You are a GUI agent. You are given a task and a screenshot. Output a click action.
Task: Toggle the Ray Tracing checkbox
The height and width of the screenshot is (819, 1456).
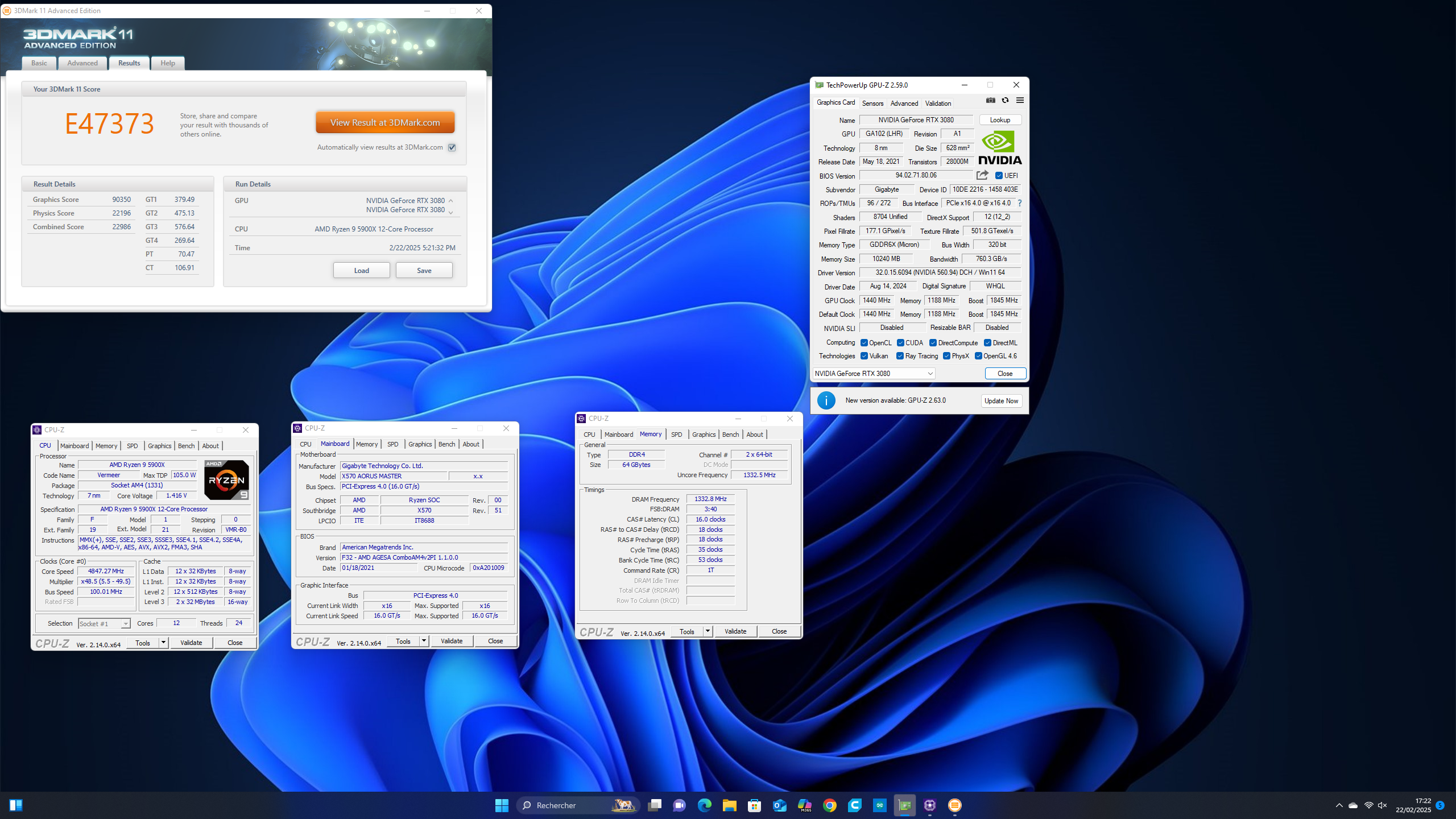tap(900, 356)
